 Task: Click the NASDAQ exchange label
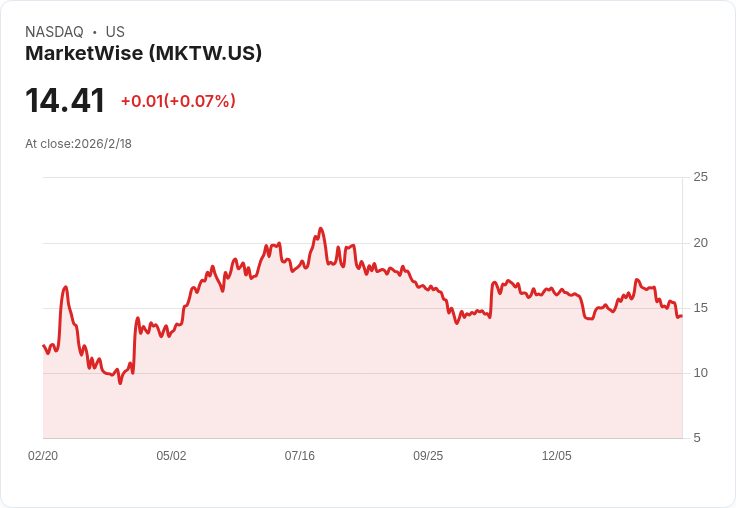pos(54,32)
